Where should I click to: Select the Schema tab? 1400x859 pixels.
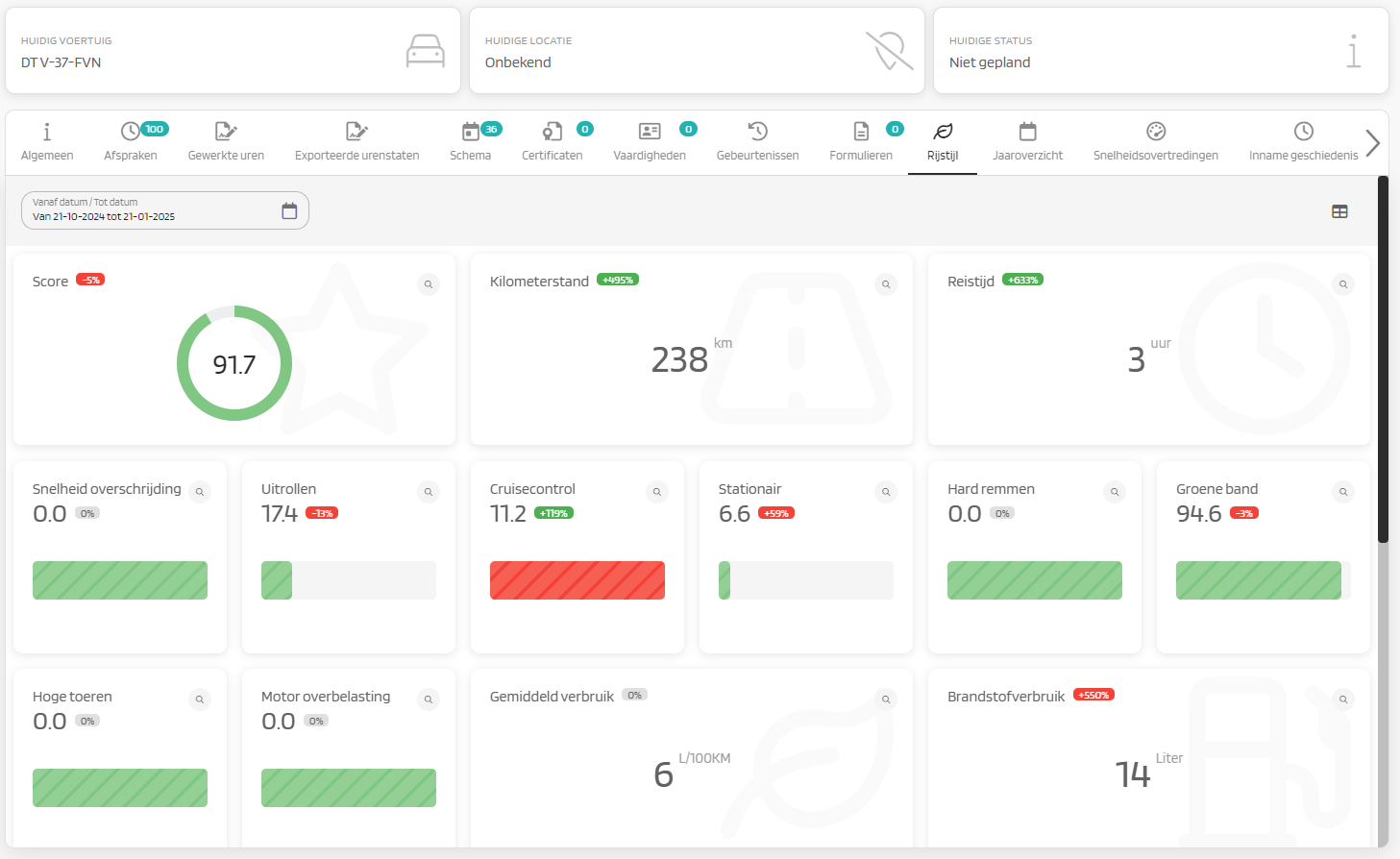(470, 142)
